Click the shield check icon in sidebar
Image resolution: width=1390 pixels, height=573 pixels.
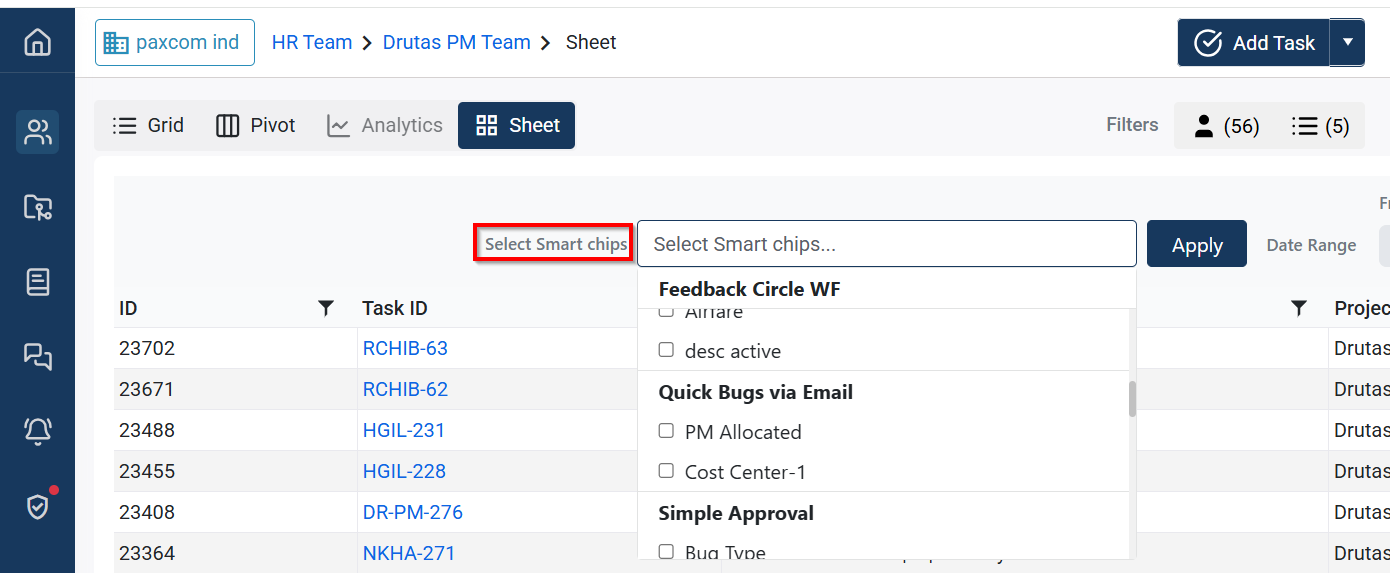[x=37, y=506]
